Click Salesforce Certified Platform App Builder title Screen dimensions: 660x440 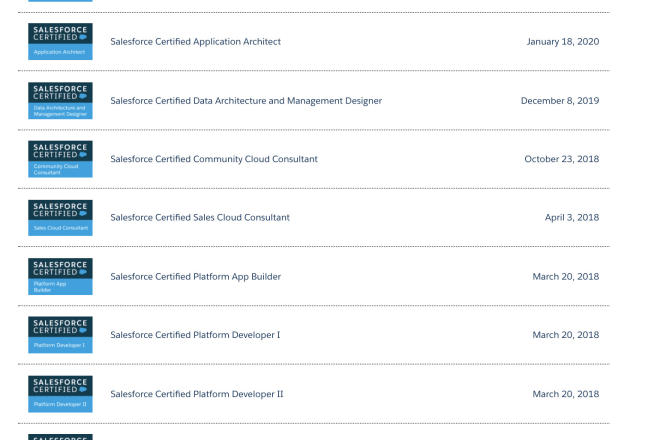coord(195,277)
